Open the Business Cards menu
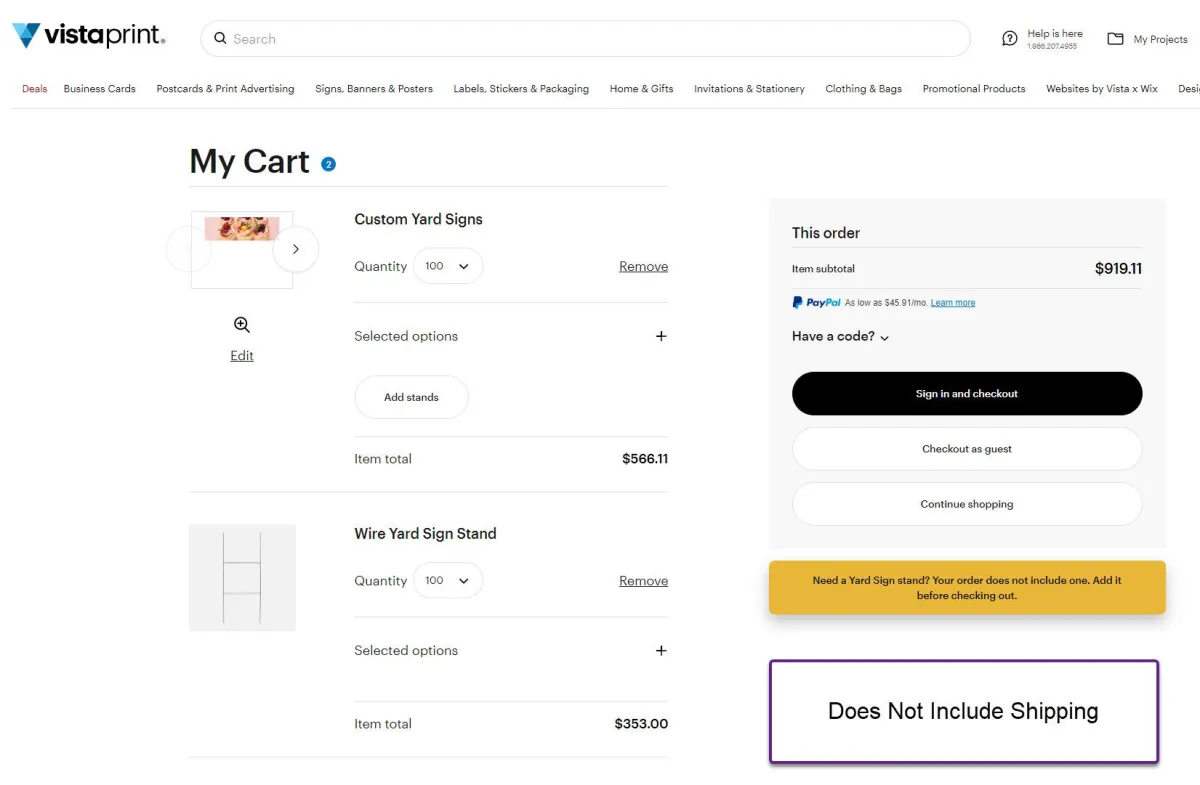Image resolution: width=1200 pixels, height=785 pixels. pyautogui.click(x=99, y=89)
